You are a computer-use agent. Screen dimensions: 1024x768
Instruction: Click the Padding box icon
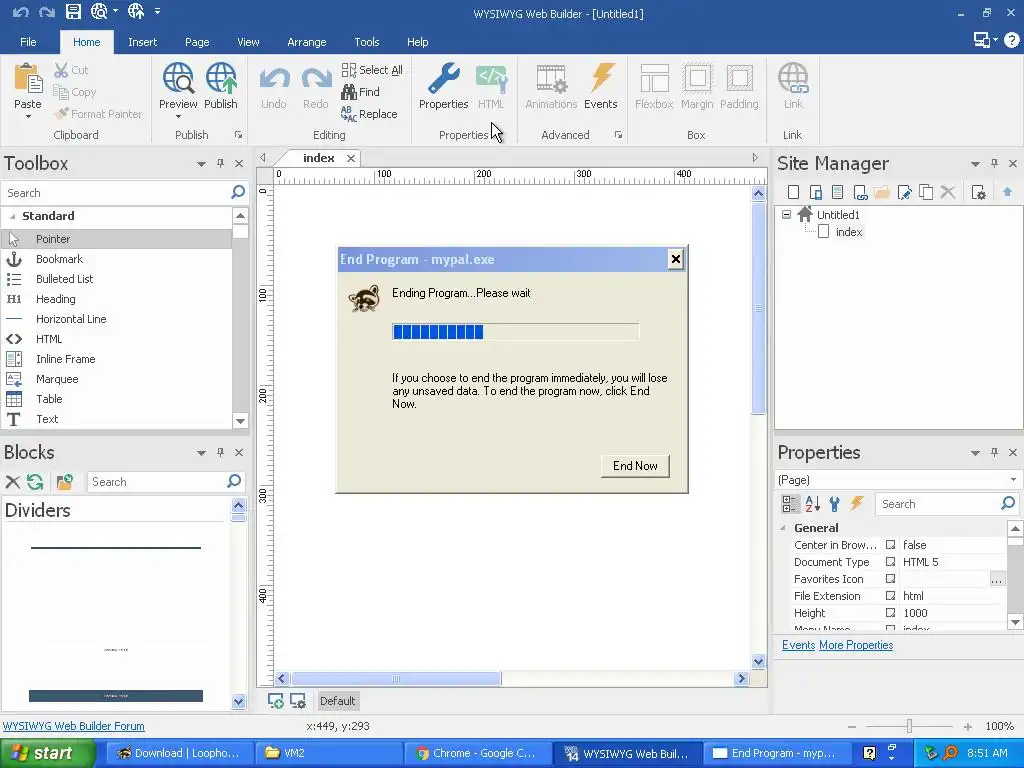(x=739, y=78)
